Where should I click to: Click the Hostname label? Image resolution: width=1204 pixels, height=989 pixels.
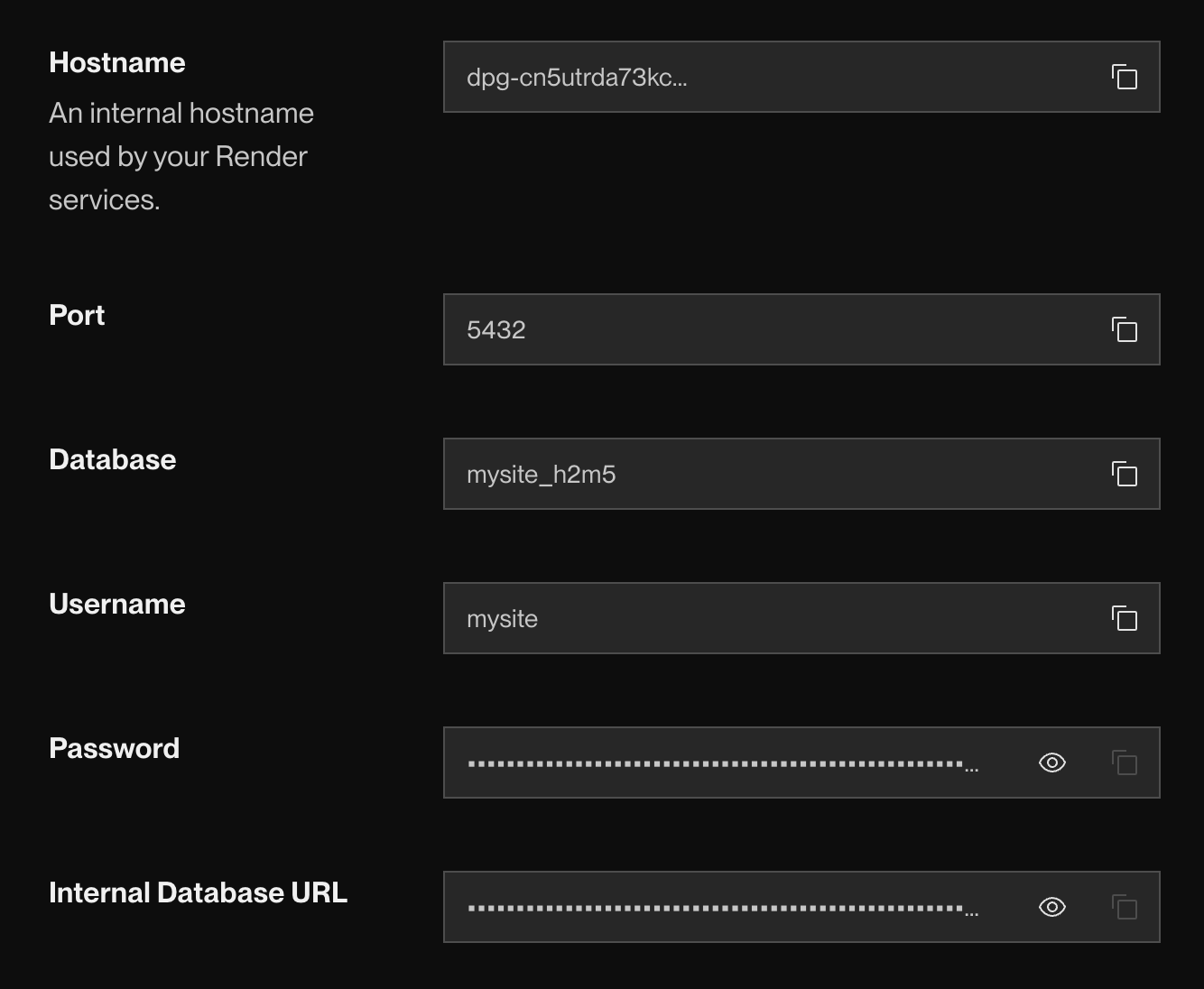coord(116,62)
